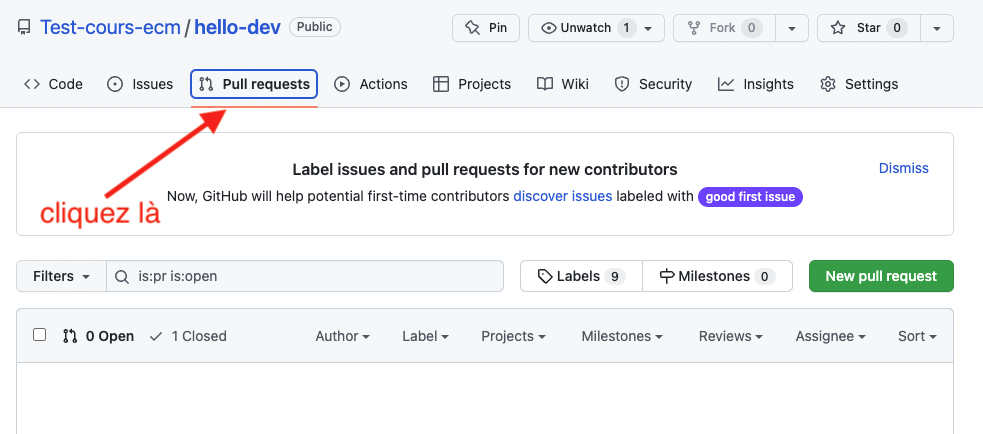The height and width of the screenshot is (434, 983).
Task: Open the Projects tab
Action: point(472,84)
